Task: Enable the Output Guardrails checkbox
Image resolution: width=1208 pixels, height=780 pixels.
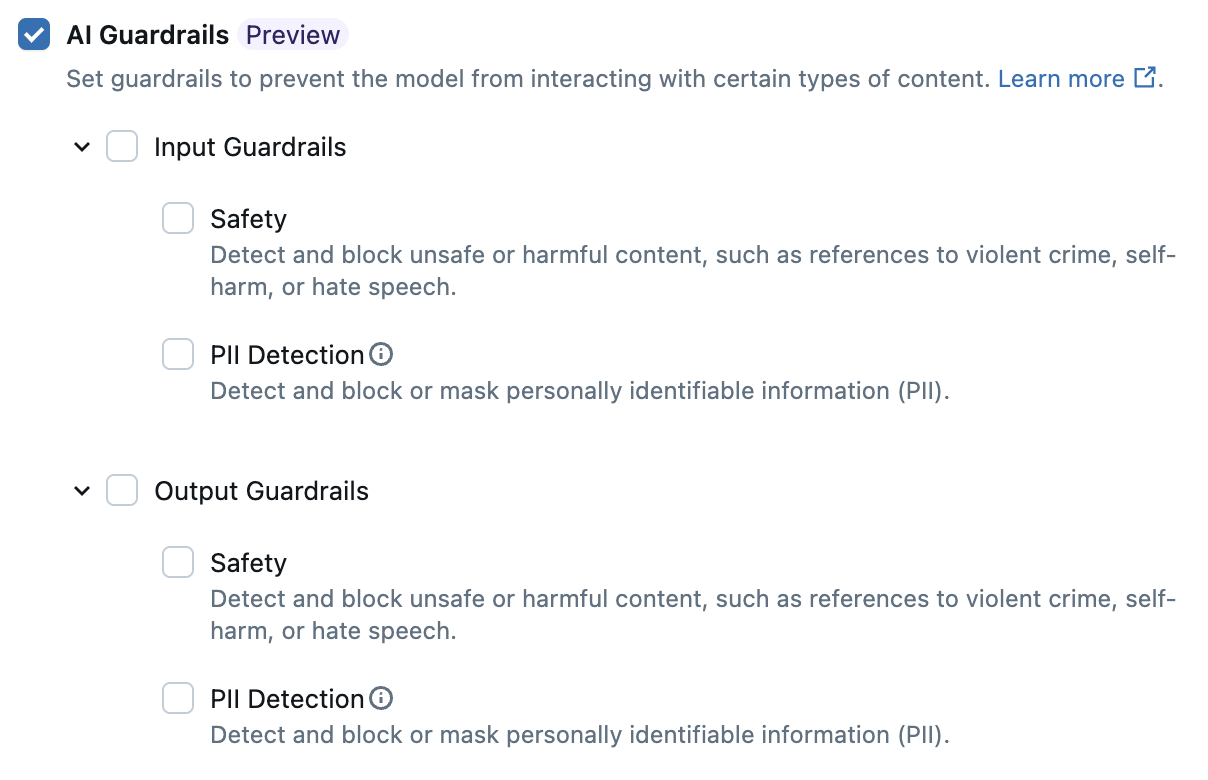Action: 121,490
